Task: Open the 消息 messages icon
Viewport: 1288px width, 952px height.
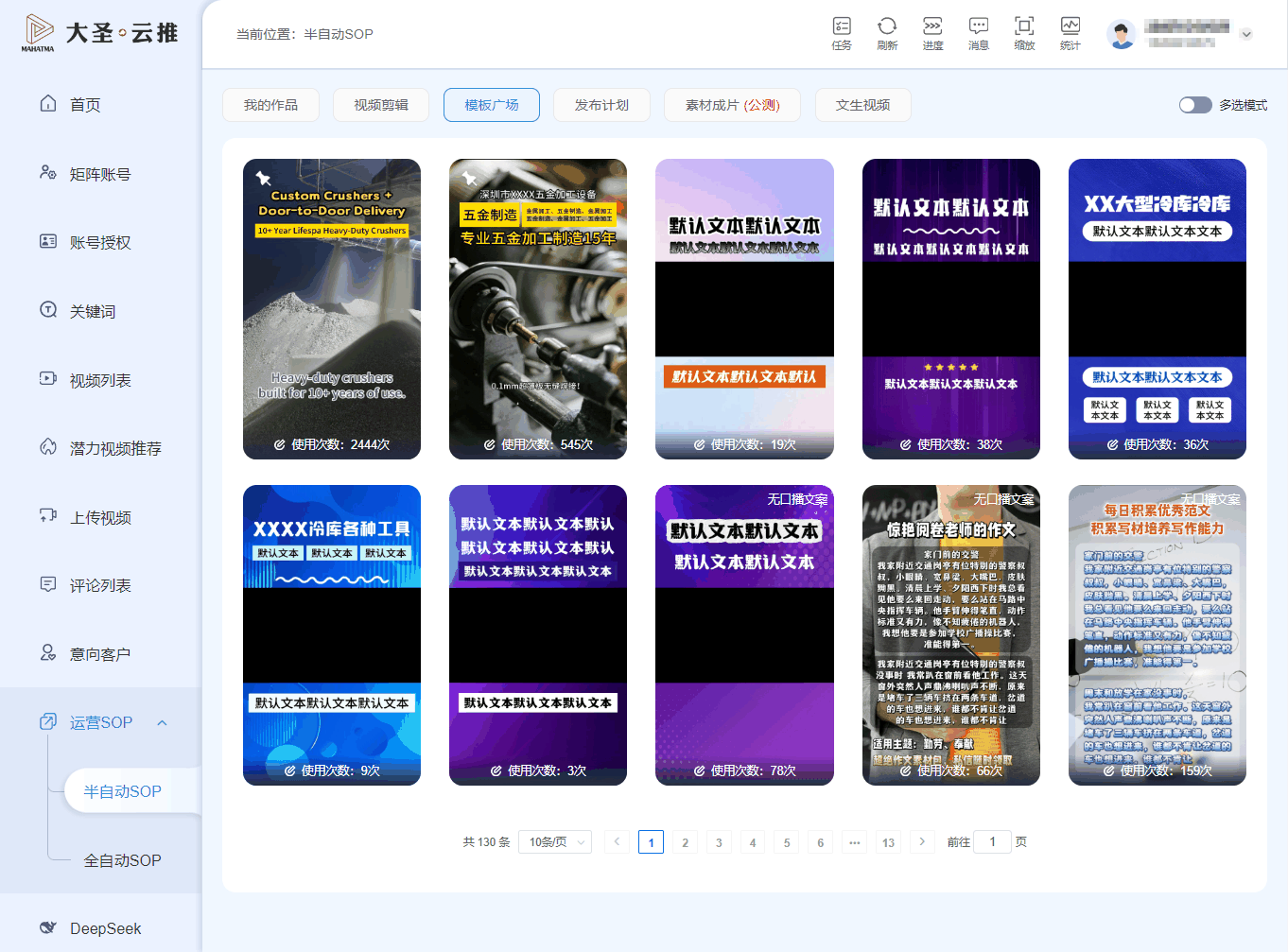Action: 979,33
